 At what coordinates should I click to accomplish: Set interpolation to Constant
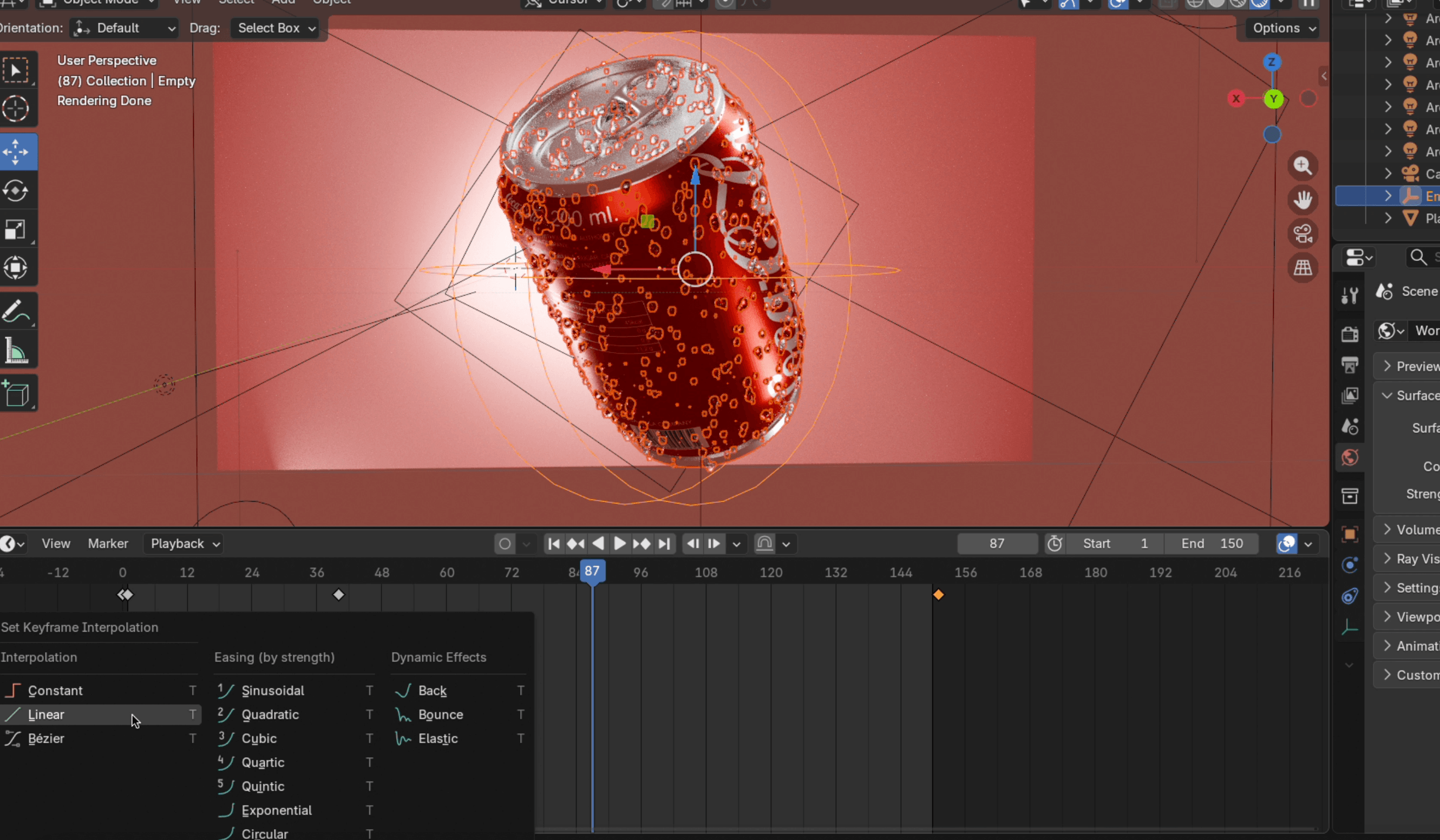[x=101, y=690]
